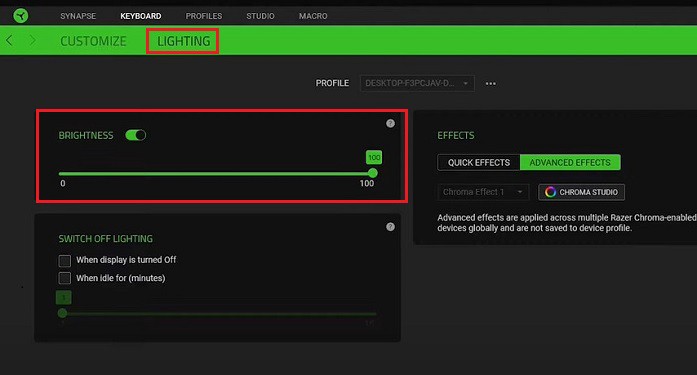The height and width of the screenshot is (375, 697).
Task: Go forward with the right arrow
Action: pos(32,40)
